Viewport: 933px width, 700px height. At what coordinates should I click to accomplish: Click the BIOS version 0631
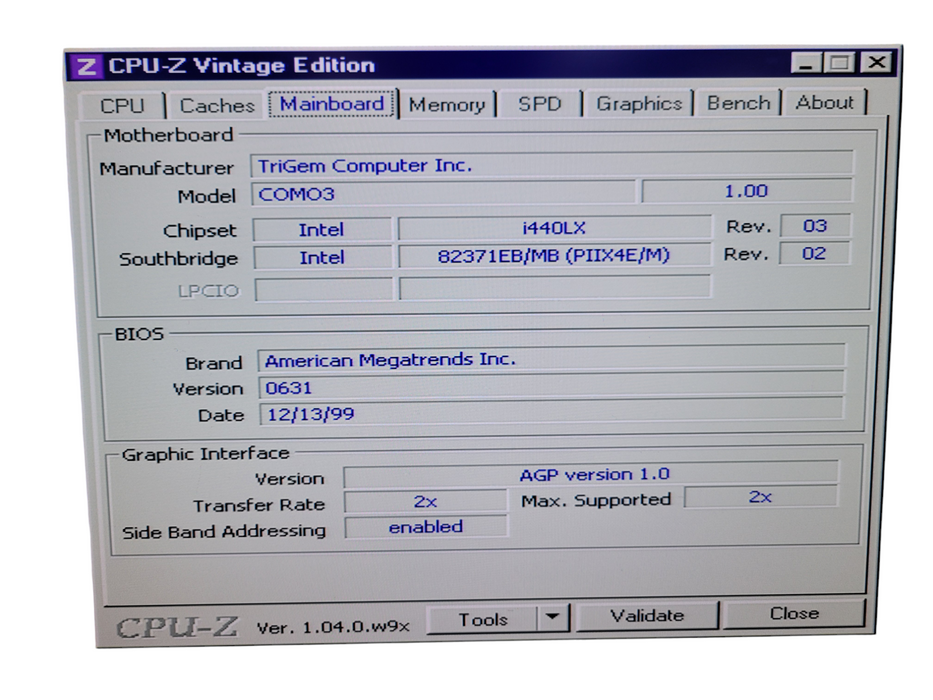click(x=552, y=386)
